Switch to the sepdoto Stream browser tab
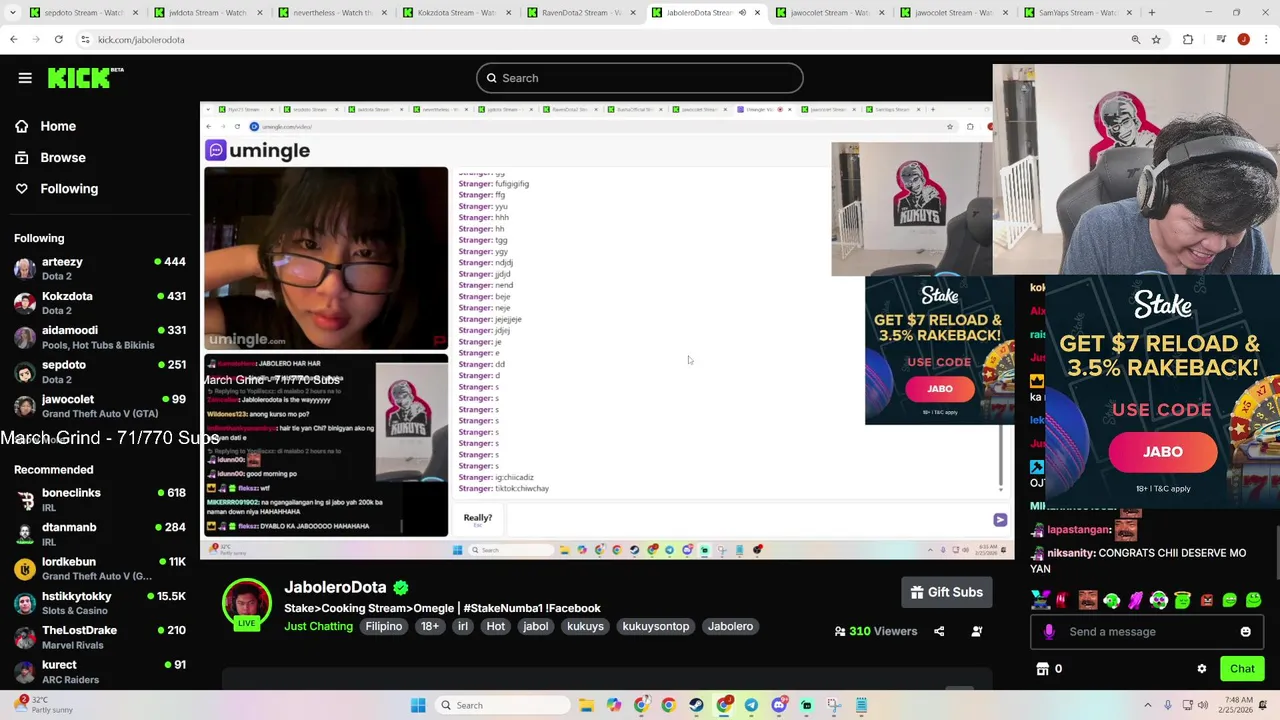Viewport: 1280px width, 720px height. (84, 13)
